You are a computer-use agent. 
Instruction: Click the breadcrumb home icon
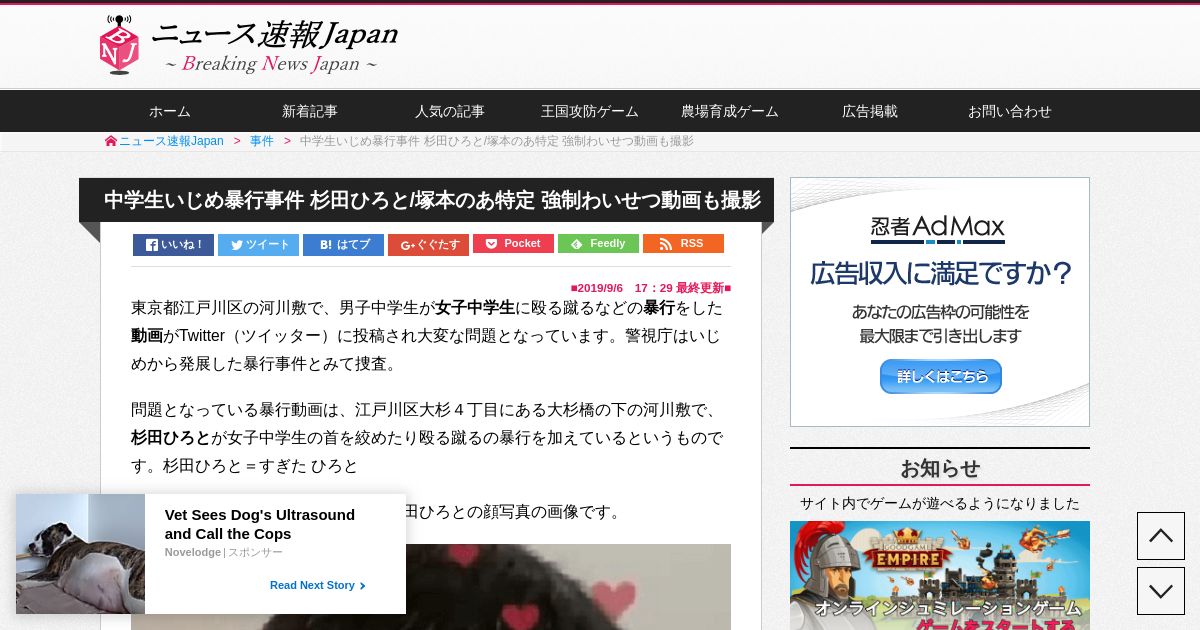pyautogui.click(x=111, y=141)
